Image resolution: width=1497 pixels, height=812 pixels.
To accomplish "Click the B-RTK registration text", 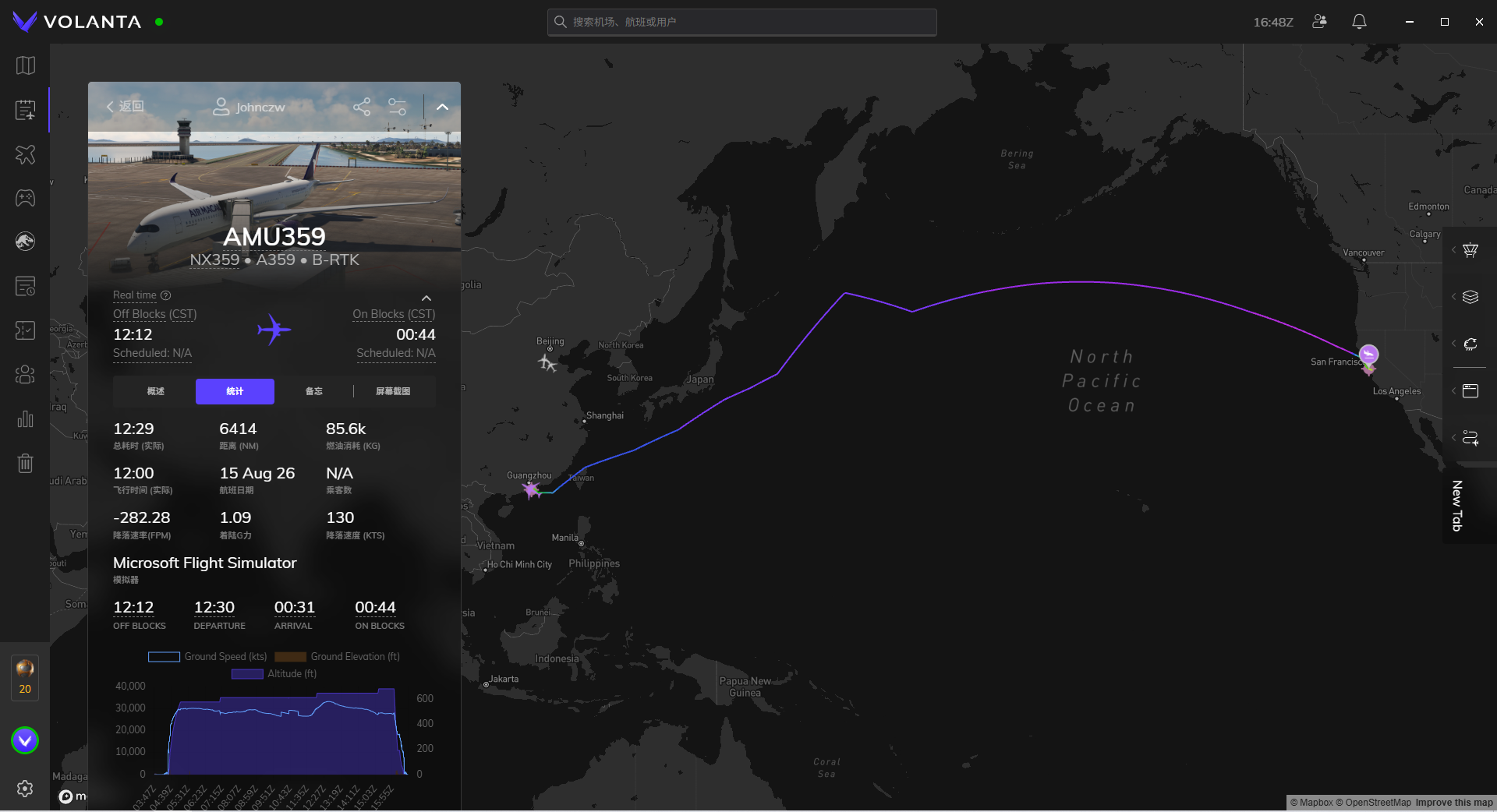I will 335,259.
